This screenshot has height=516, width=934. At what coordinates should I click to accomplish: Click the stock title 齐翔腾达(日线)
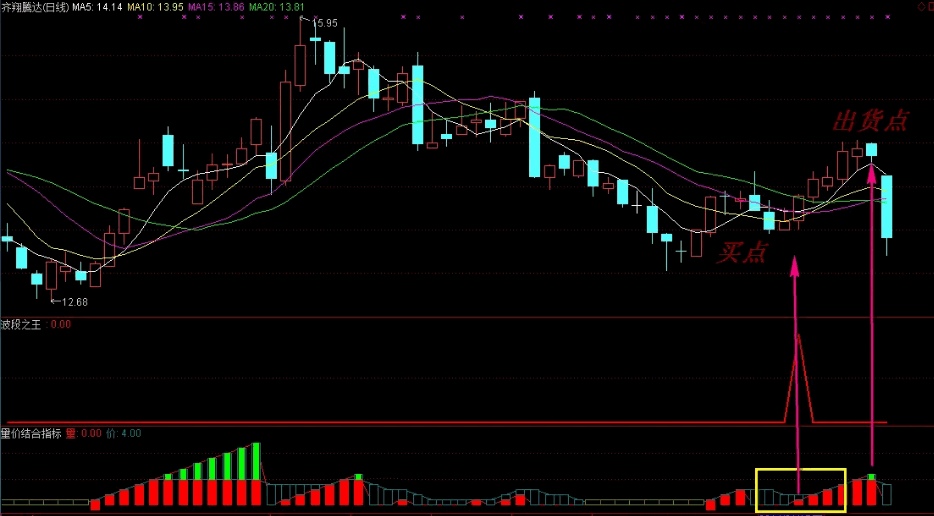(x=35, y=7)
